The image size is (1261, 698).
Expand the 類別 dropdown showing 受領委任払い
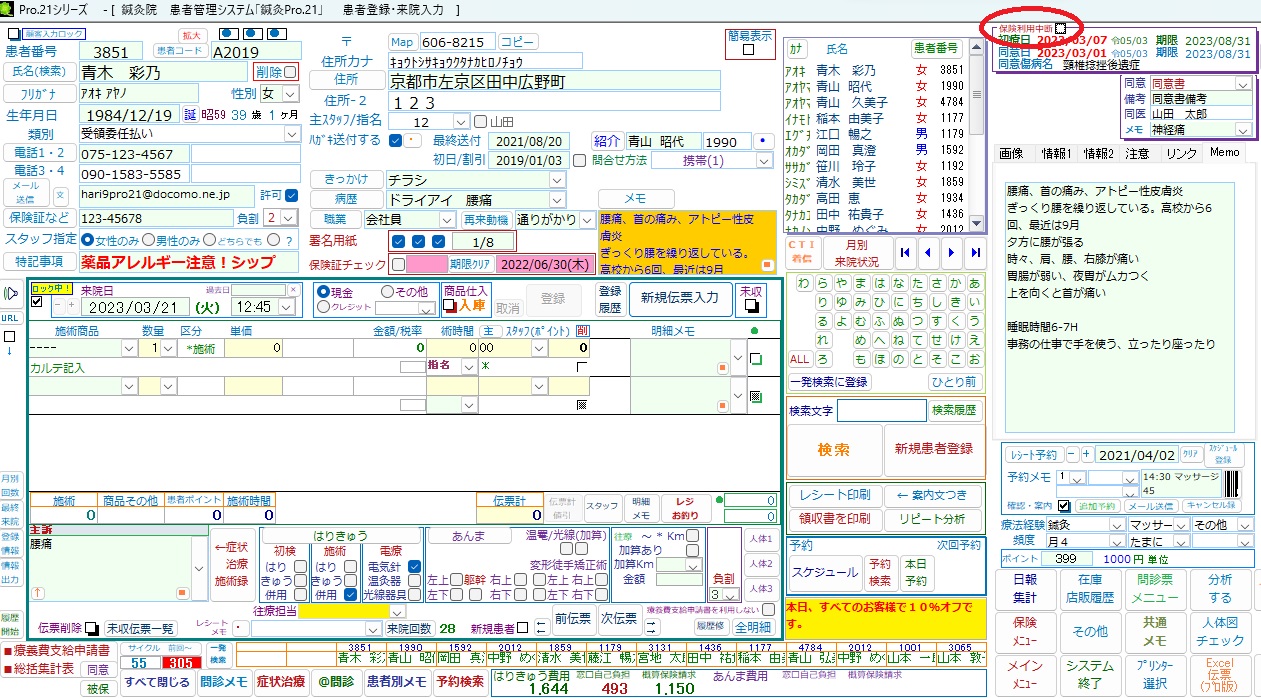coord(292,133)
